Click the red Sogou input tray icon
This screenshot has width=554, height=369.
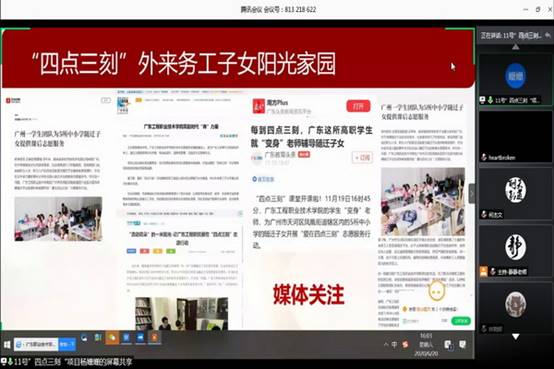(405, 344)
